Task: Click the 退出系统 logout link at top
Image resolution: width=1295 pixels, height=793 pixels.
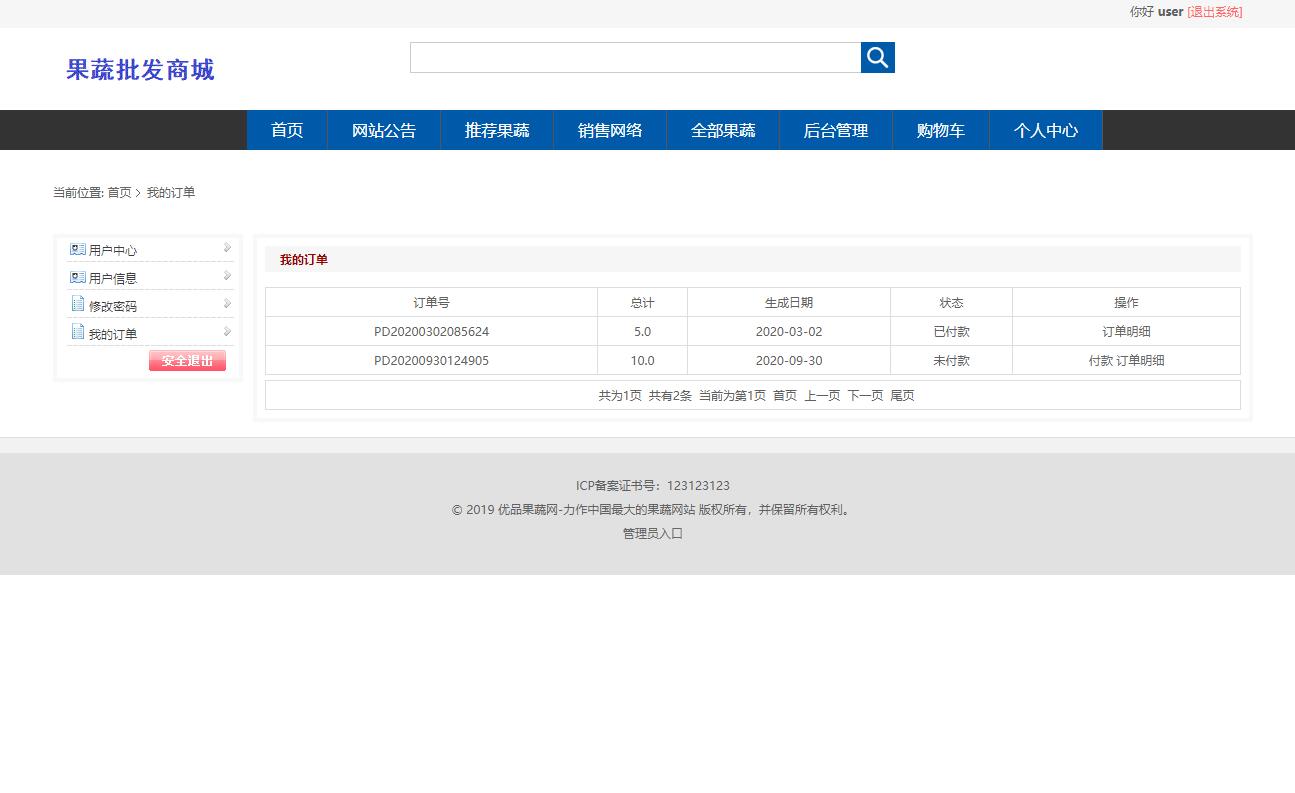Action: click(1214, 12)
